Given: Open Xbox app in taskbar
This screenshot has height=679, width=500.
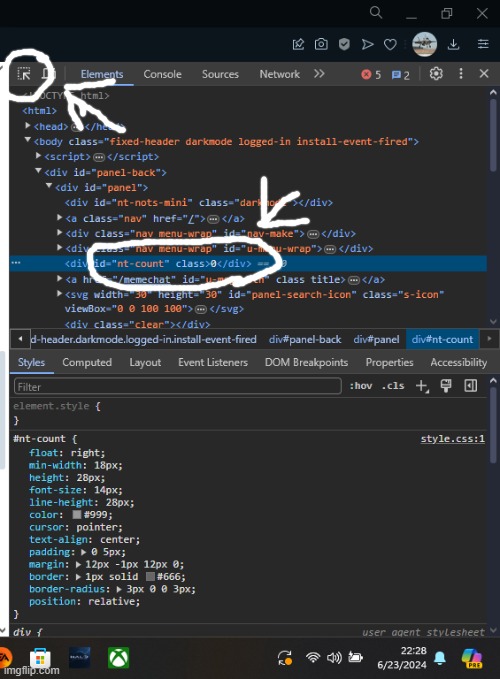Looking at the screenshot, I should [x=119, y=658].
